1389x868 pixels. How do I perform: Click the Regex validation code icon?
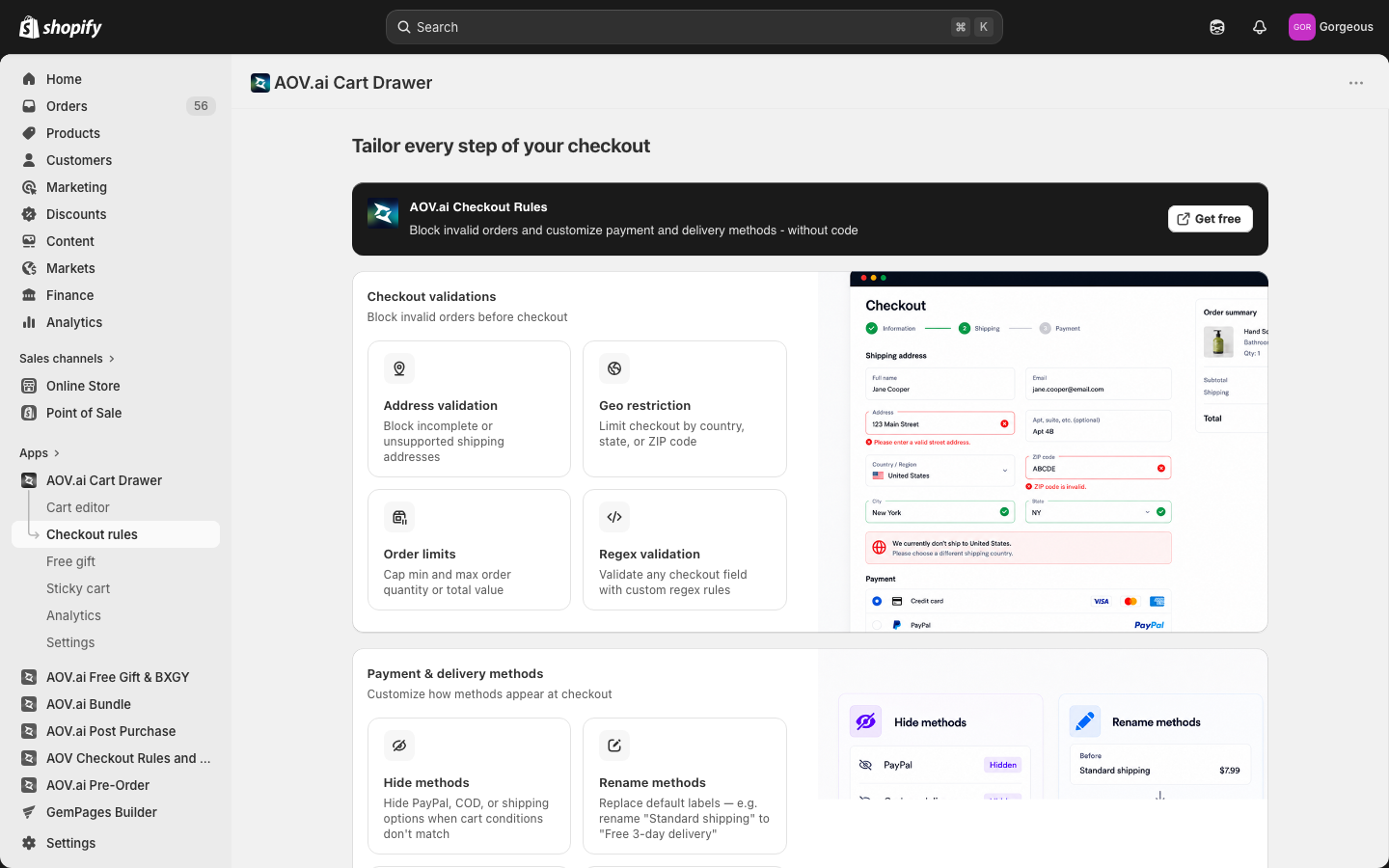614,517
